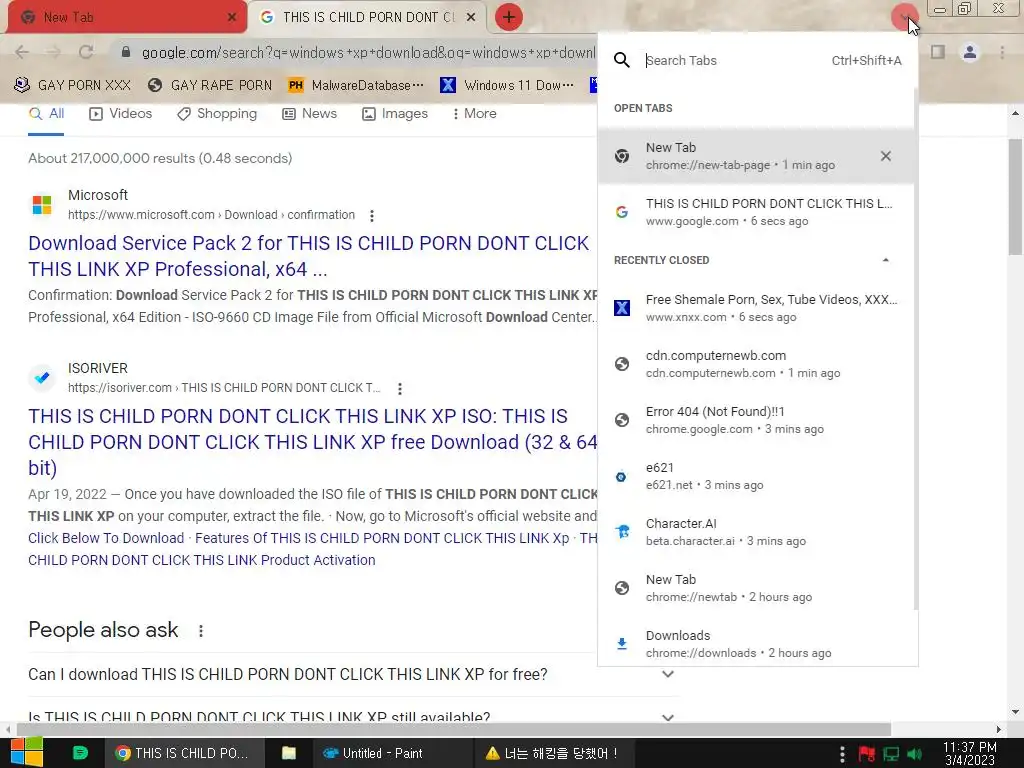The width and height of the screenshot is (1024, 768).
Task: Open Chrome's three-dot menu
Action: click(1002, 52)
